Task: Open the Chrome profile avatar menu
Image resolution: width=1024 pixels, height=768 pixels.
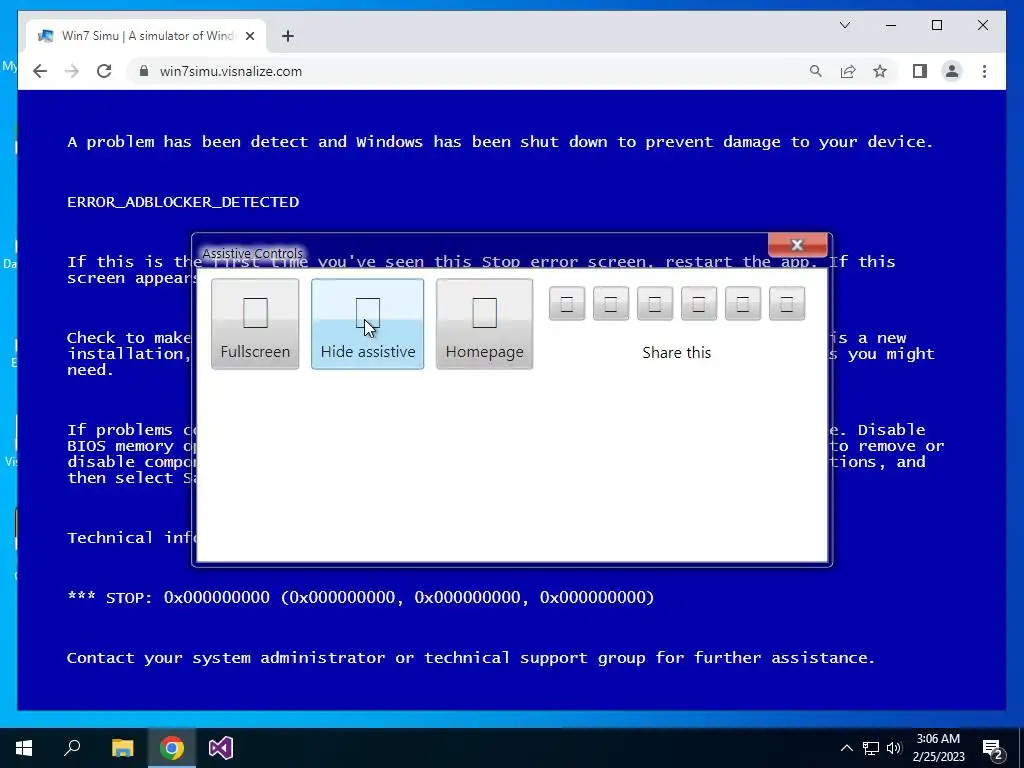Action: point(952,71)
